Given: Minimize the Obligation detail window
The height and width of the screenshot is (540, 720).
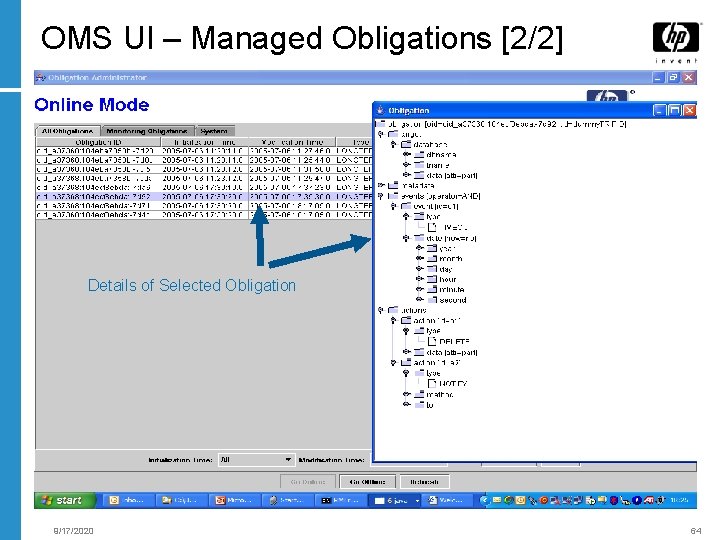Looking at the screenshot, I should pos(659,110).
